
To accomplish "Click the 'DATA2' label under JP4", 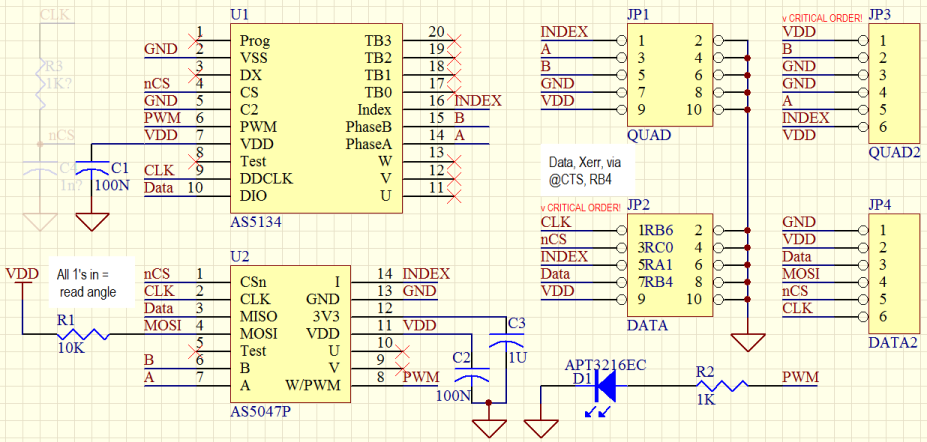I will click(x=894, y=343).
